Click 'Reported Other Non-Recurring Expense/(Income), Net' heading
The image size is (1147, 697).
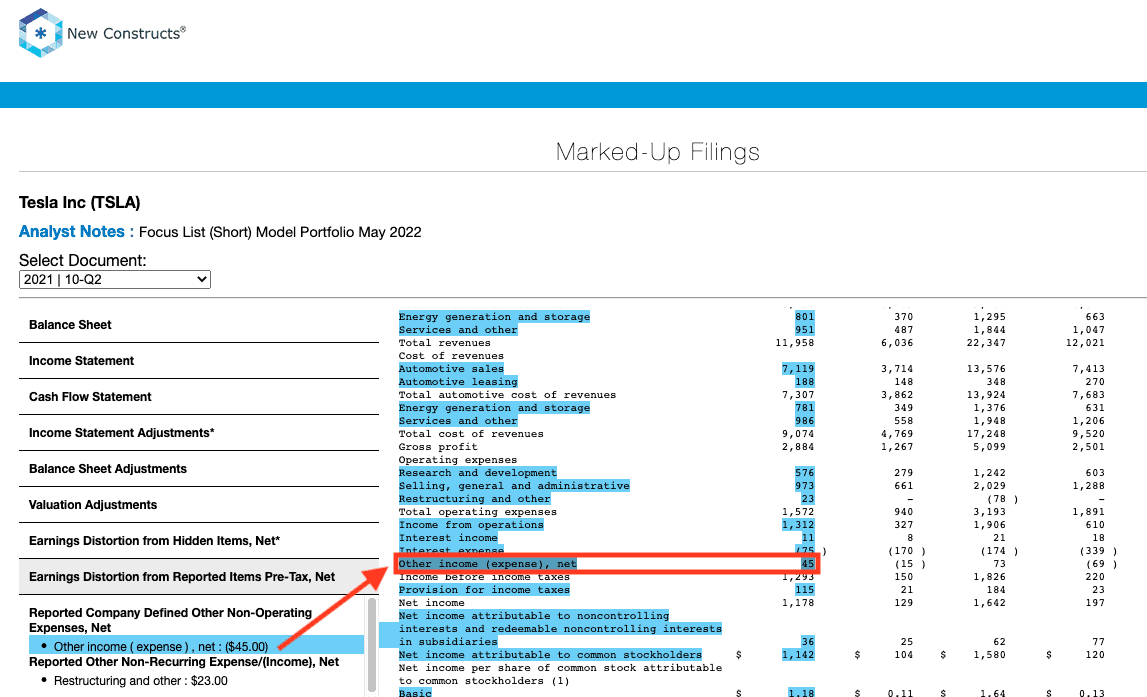184,662
